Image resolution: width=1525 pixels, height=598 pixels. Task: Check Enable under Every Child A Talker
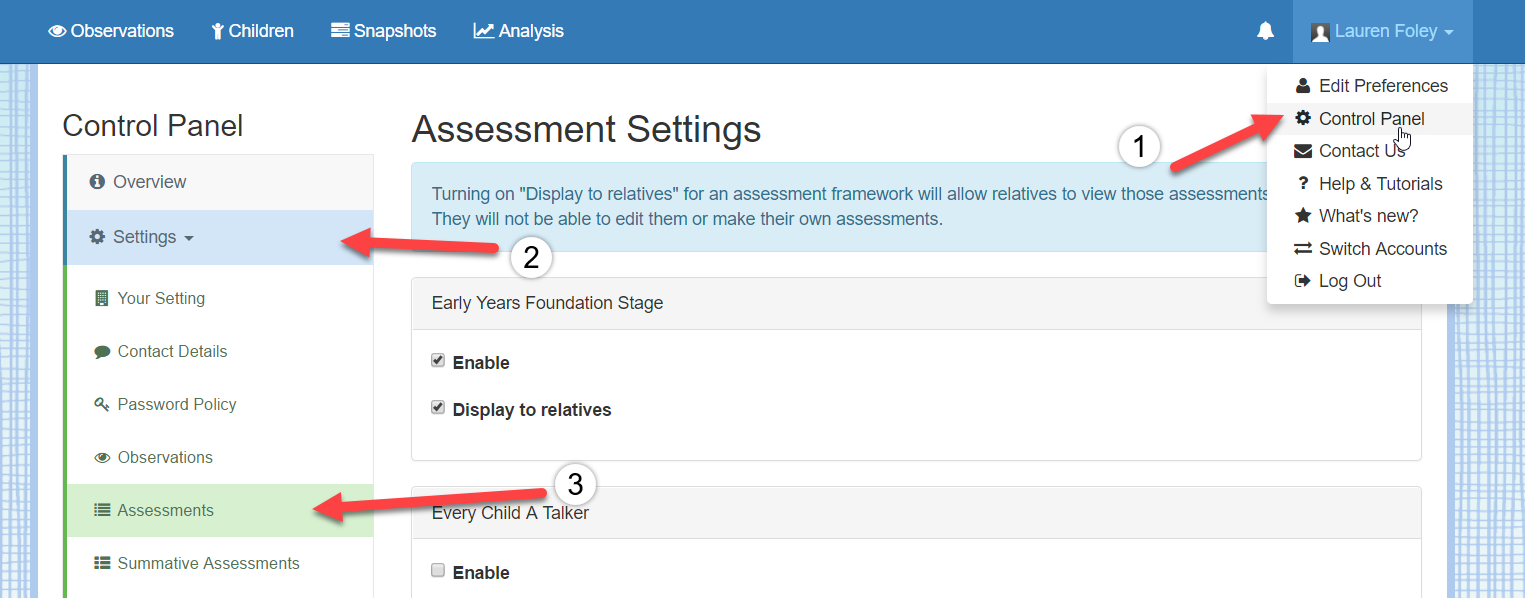tap(438, 571)
